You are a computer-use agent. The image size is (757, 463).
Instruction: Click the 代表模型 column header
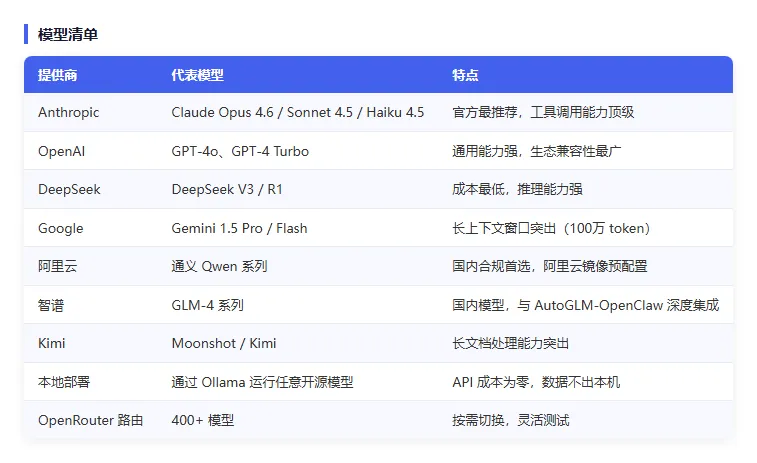pos(197,75)
